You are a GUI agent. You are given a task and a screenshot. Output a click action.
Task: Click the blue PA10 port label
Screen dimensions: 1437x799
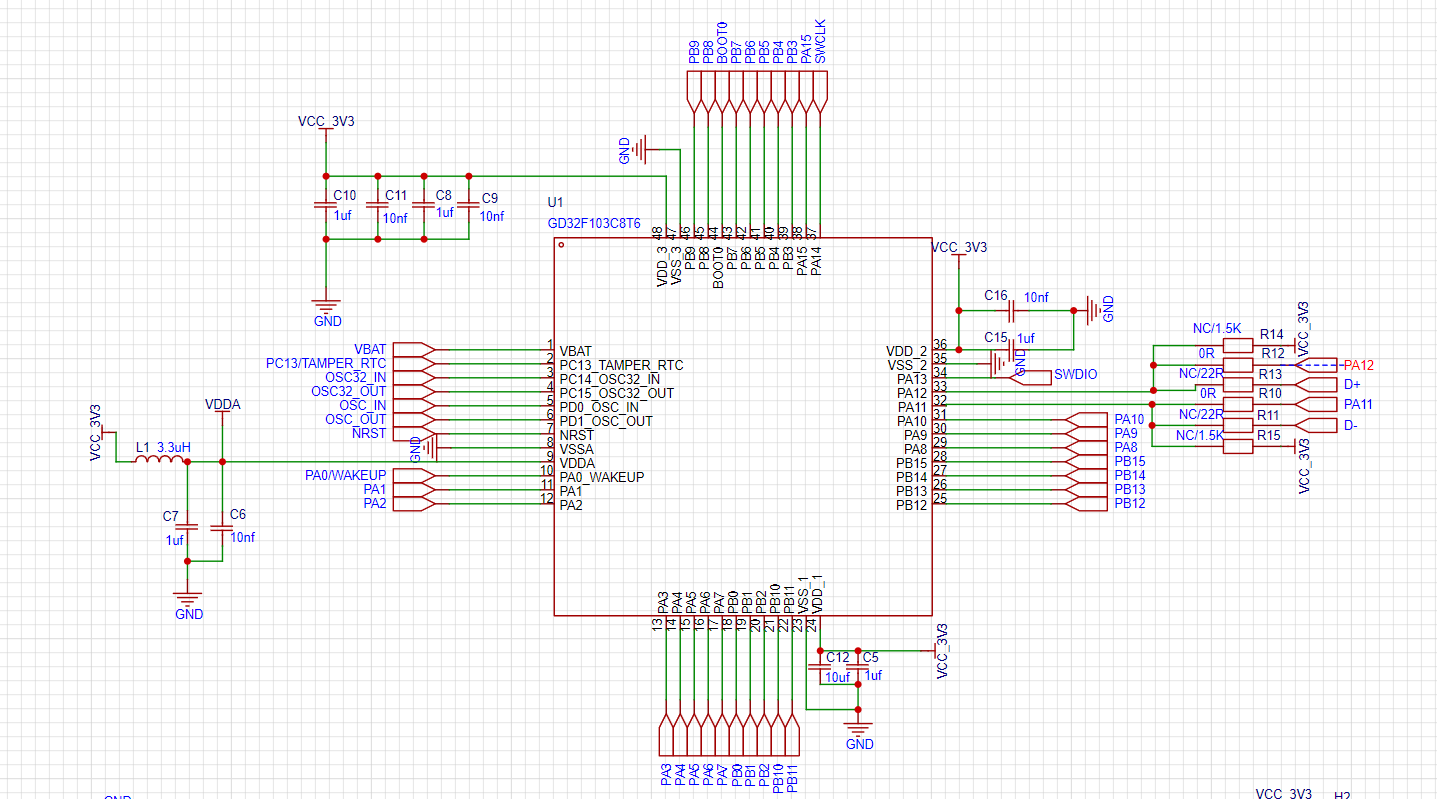(x=1129, y=419)
